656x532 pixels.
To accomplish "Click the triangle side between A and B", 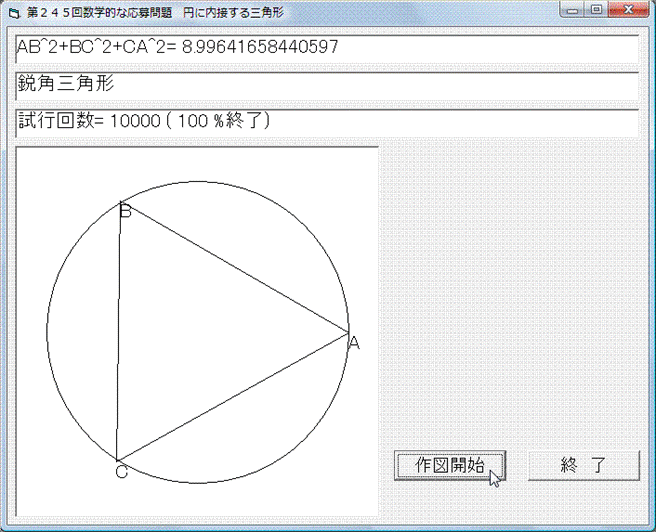I will (235, 267).
